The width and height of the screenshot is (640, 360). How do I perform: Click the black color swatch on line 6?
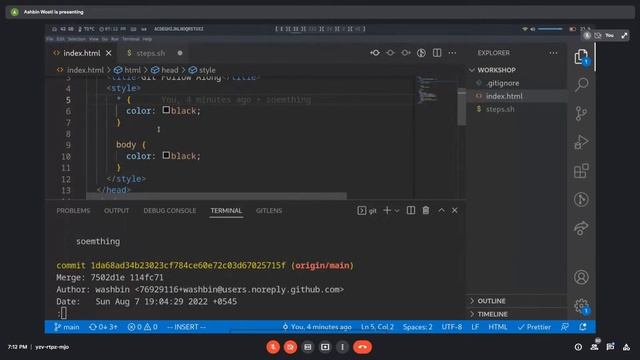click(x=166, y=110)
